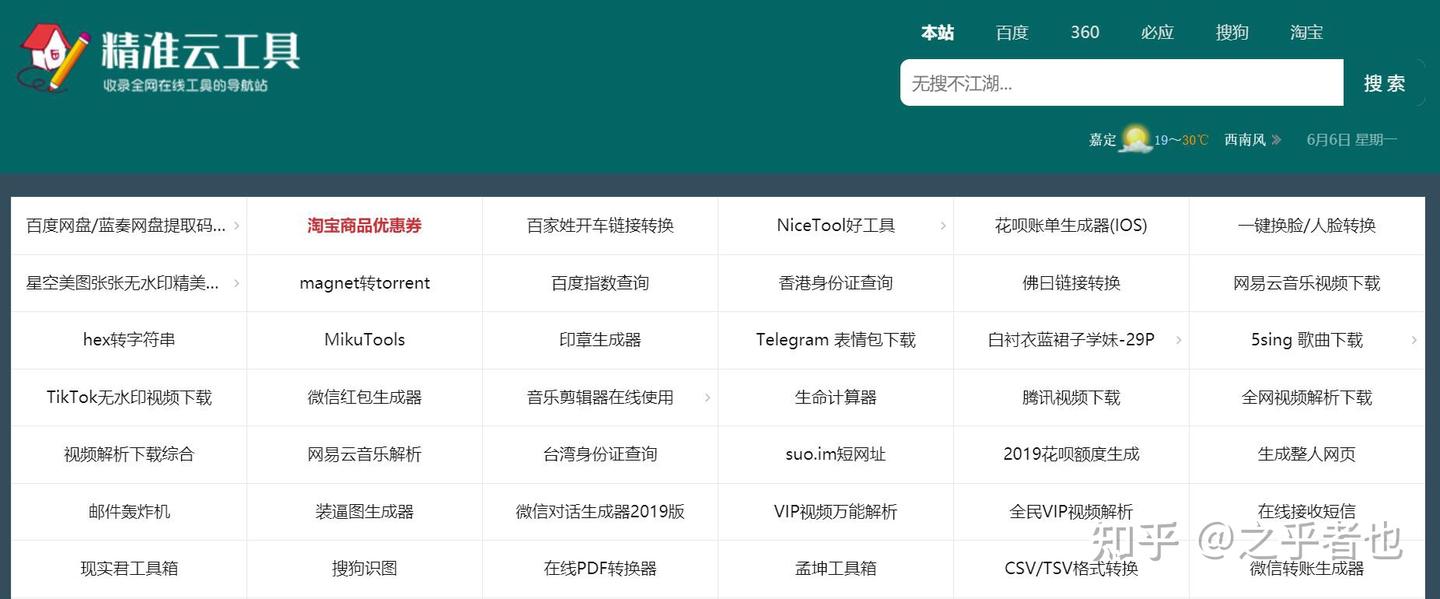Click the weather sun icon
This screenshot has height=599, width=1440.
(x=1135, y=138)
